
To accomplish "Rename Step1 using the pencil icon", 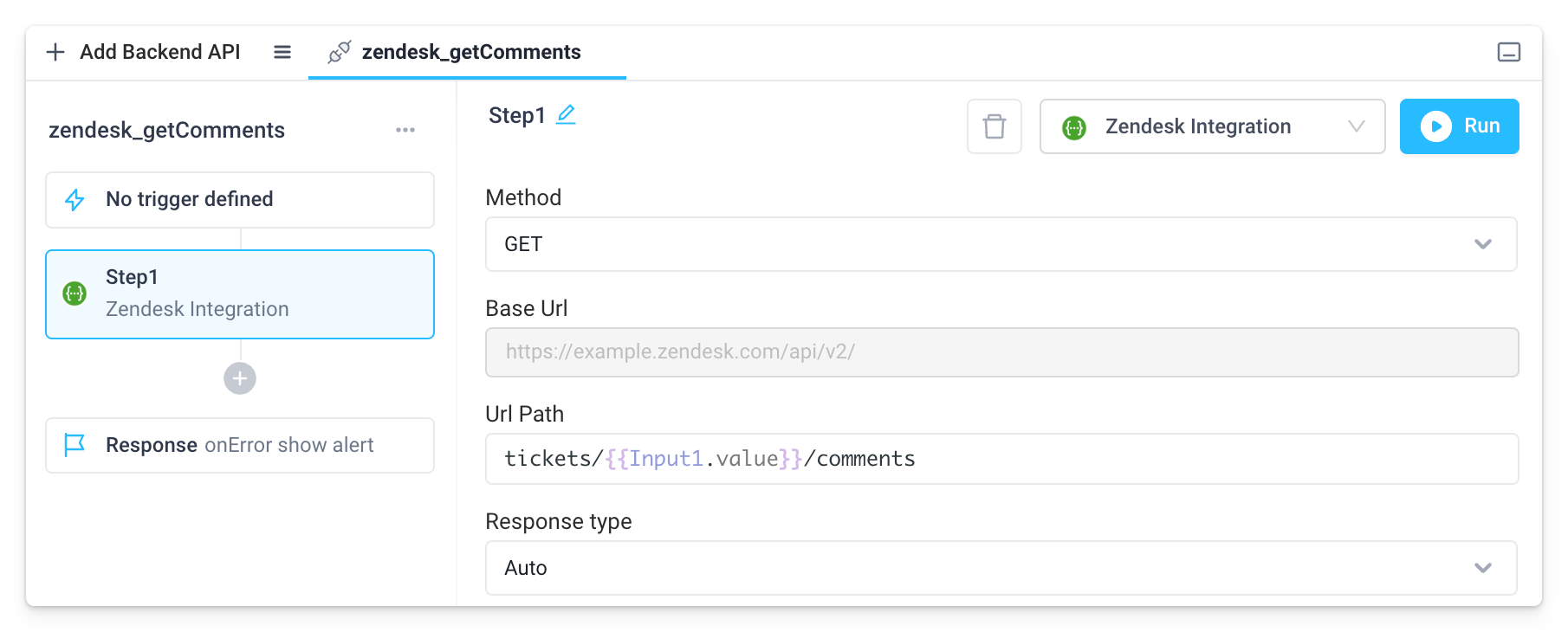I will click(566, 113).
